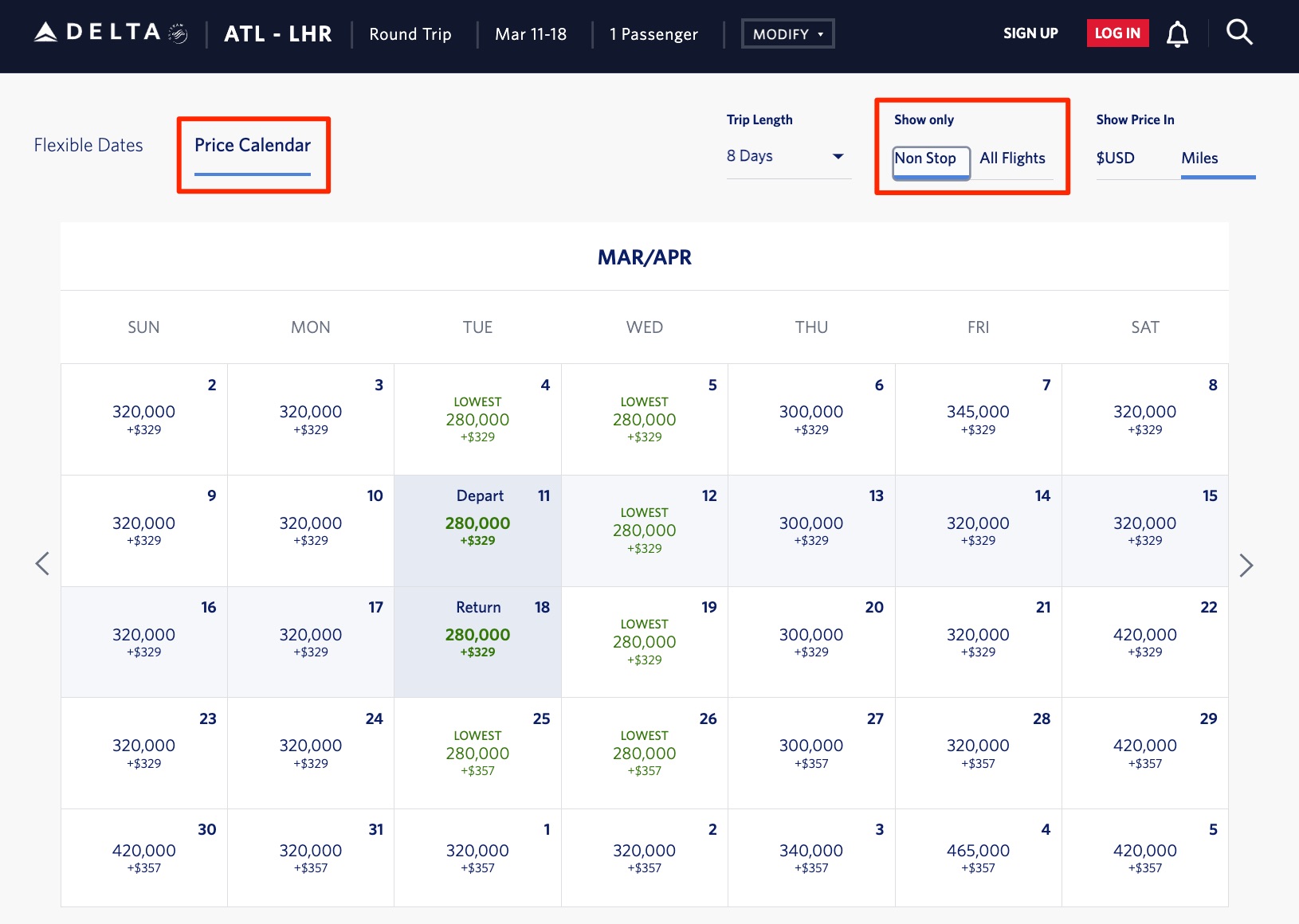
Task: Click the SIGN UP link
Action: coord(1030,33)
